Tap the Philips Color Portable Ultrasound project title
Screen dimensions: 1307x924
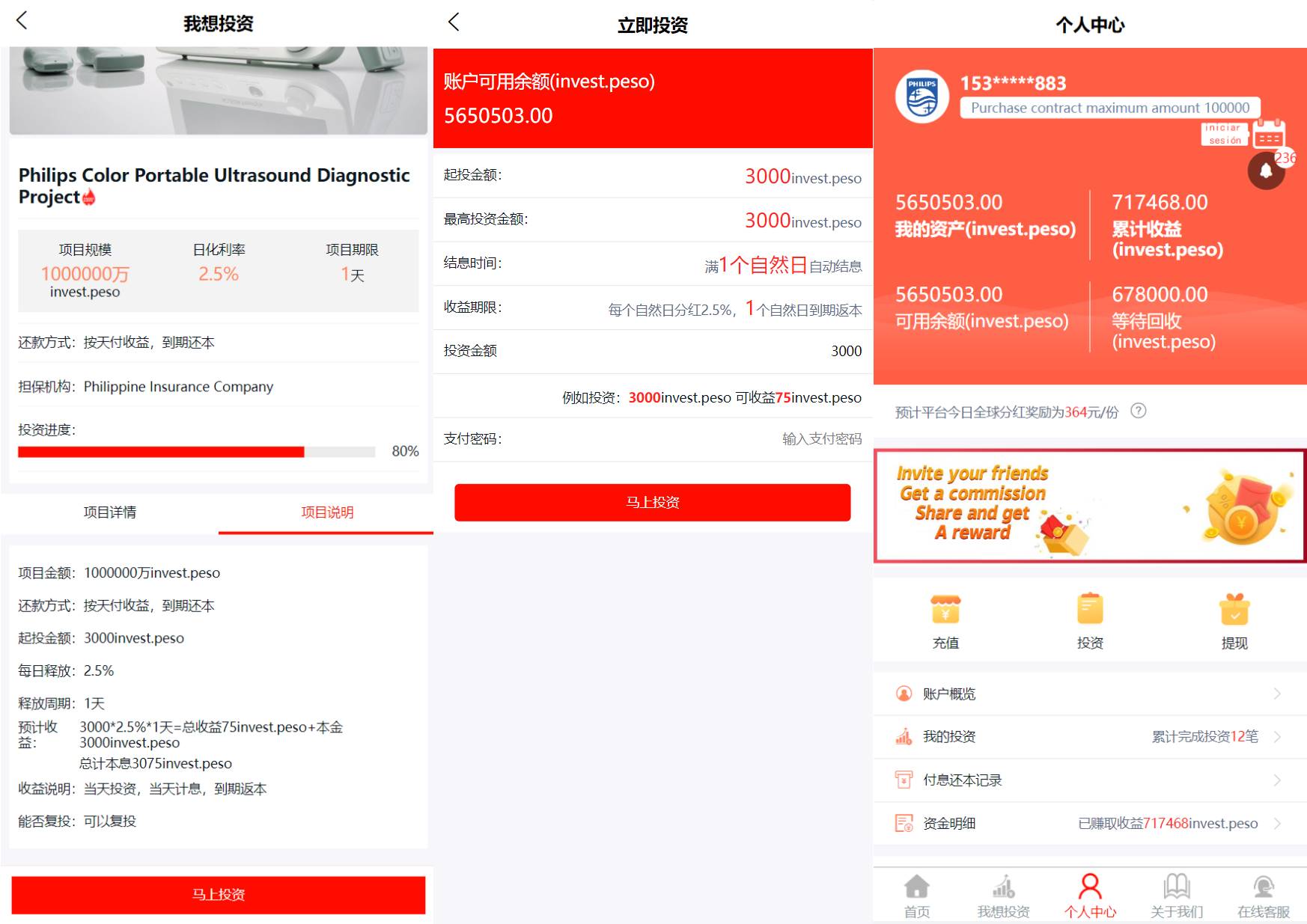pyautogui.click(x=214, y=186)
